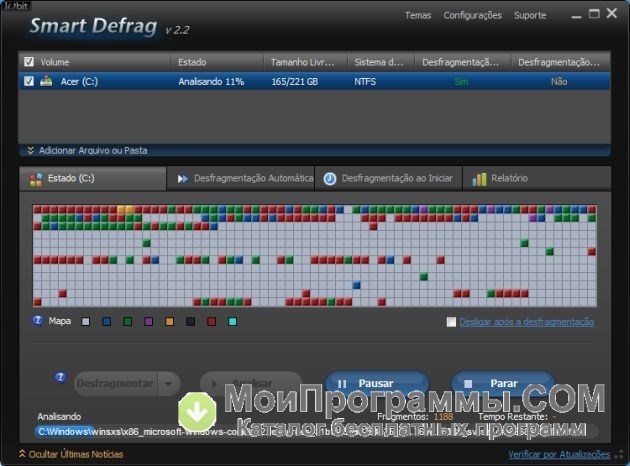Switch to Estado (C:) tab
The height and width of the screenshot is (466, 630).
click(x=92, y=178)
